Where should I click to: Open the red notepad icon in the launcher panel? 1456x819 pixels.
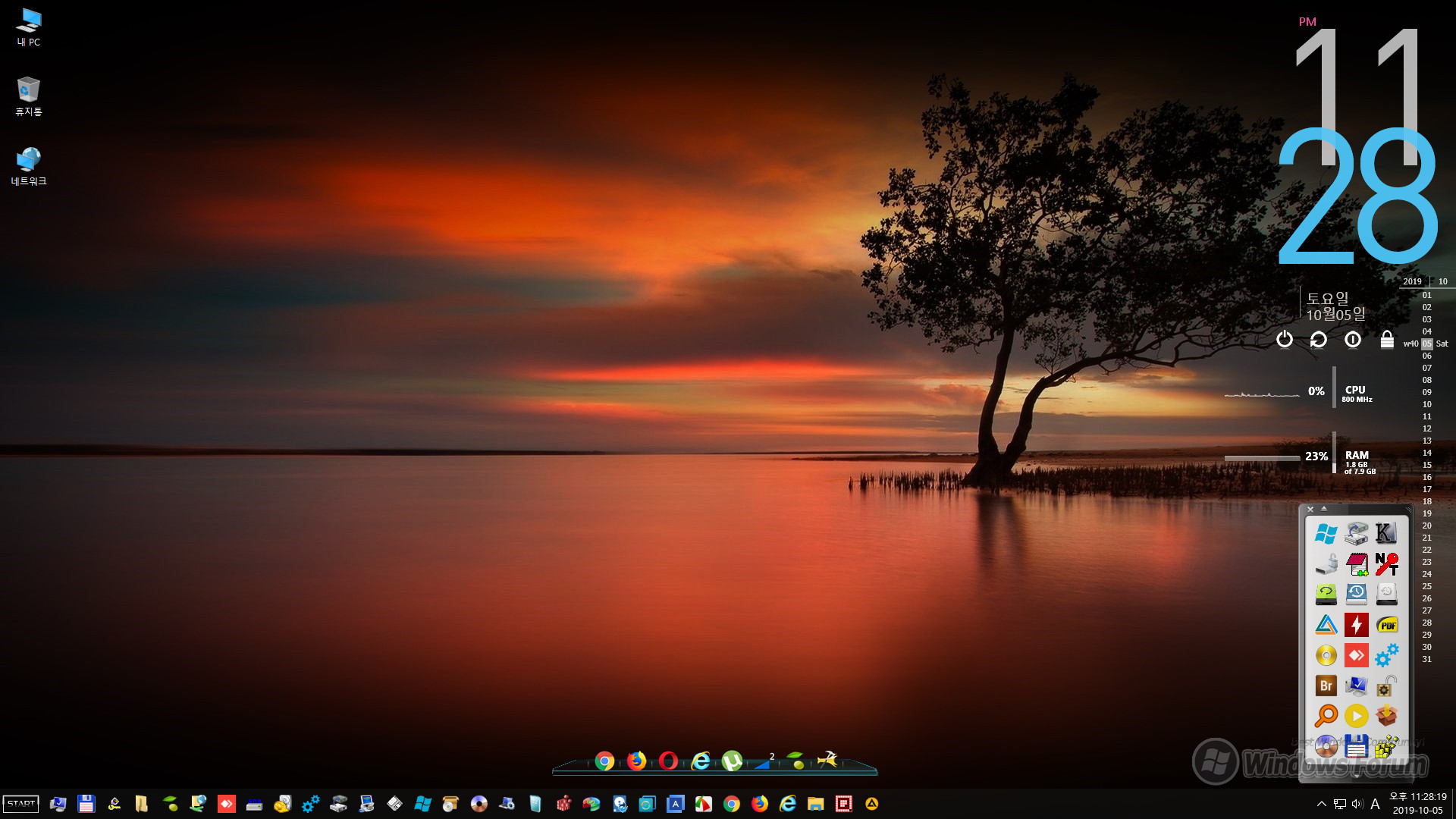(x=1356, y=563)
